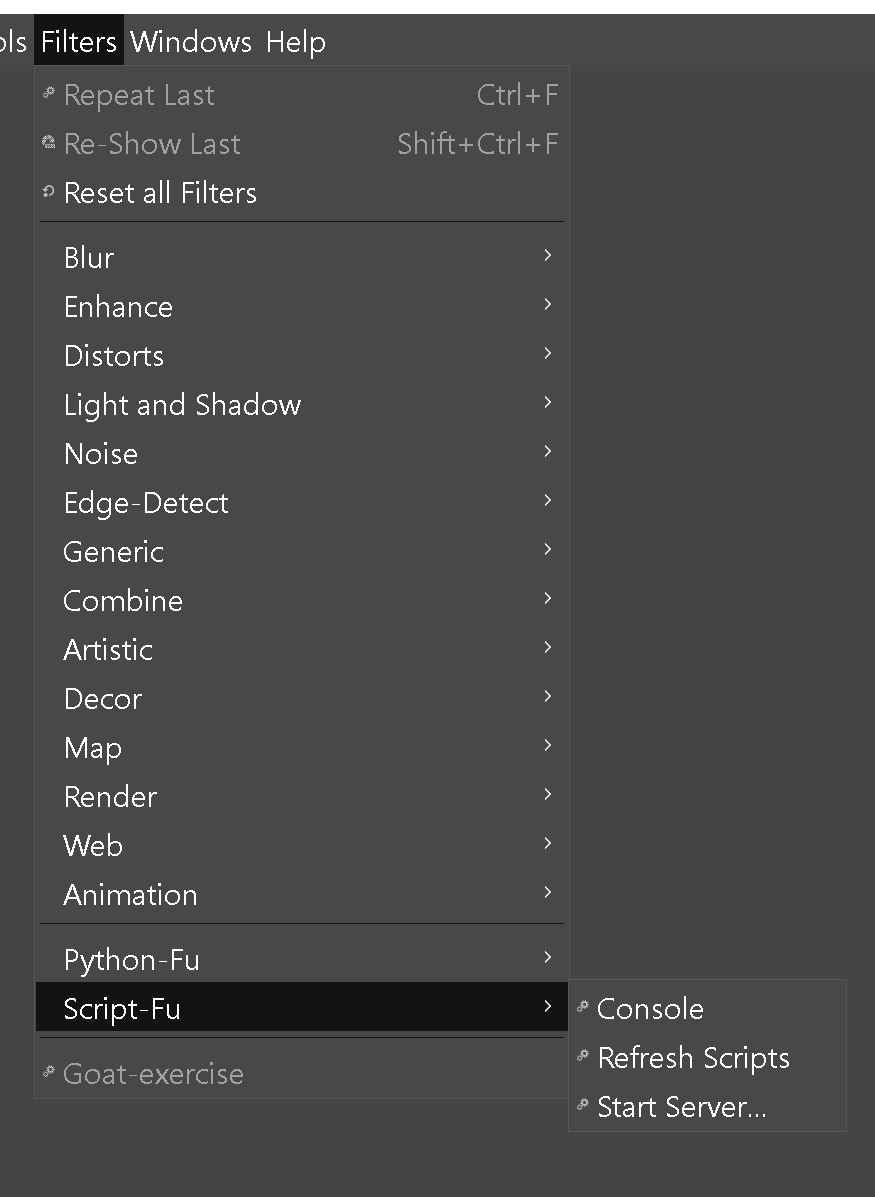Select the Noise filter category
The image size is (875, 1197).
[101, 454]
